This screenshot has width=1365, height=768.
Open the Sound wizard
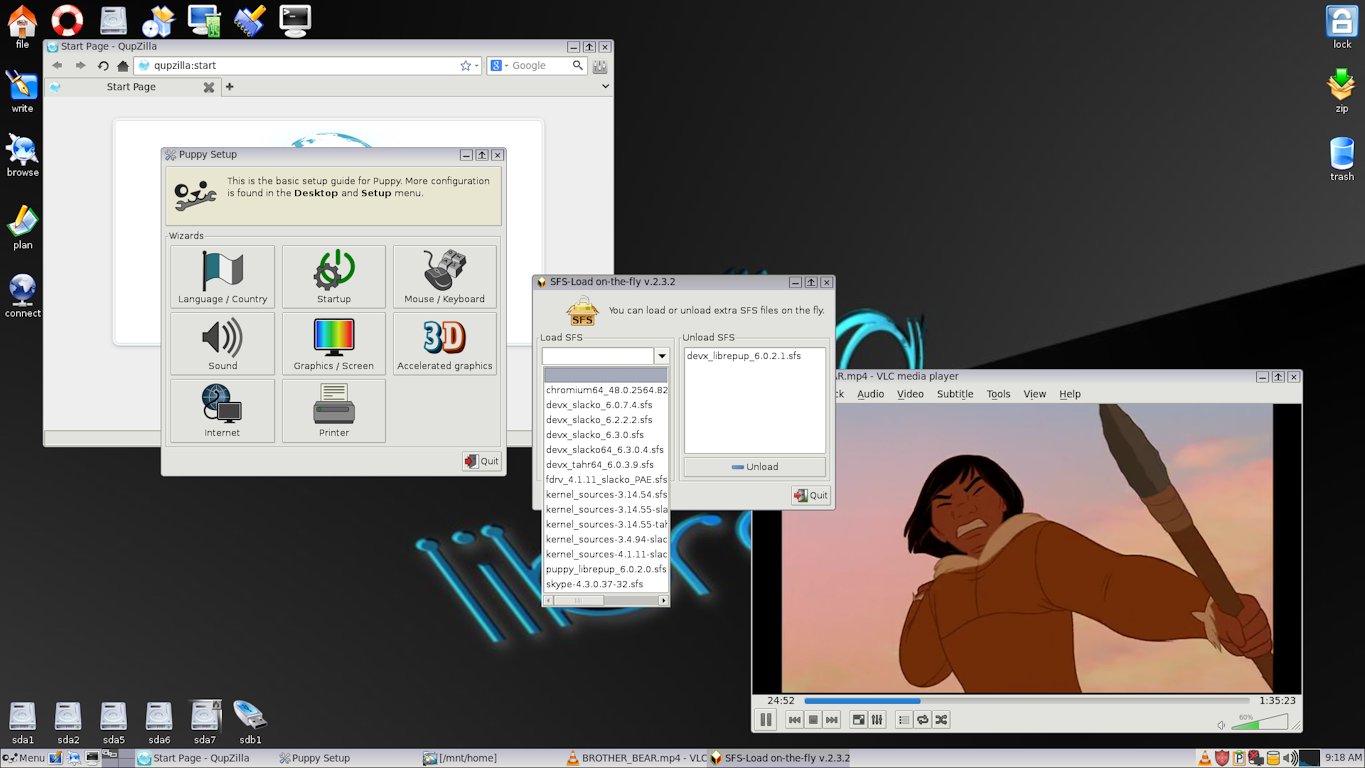click(x=223, y=344)
